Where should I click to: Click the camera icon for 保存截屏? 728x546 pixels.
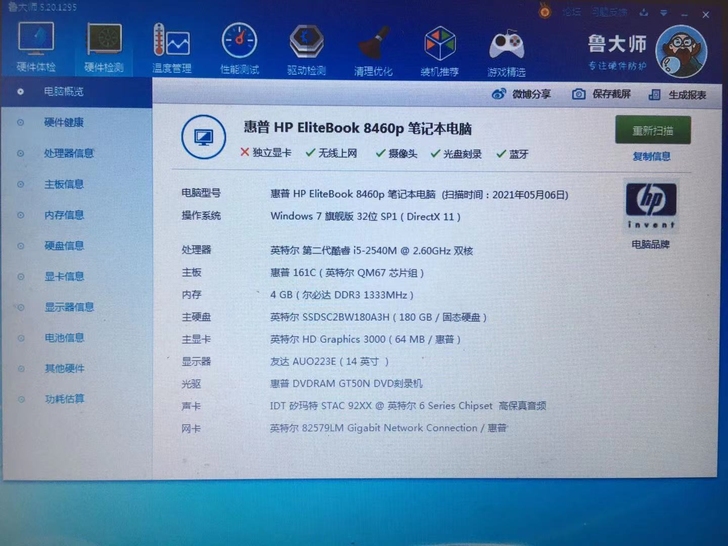pyautogui.click(x=578, y=94)
